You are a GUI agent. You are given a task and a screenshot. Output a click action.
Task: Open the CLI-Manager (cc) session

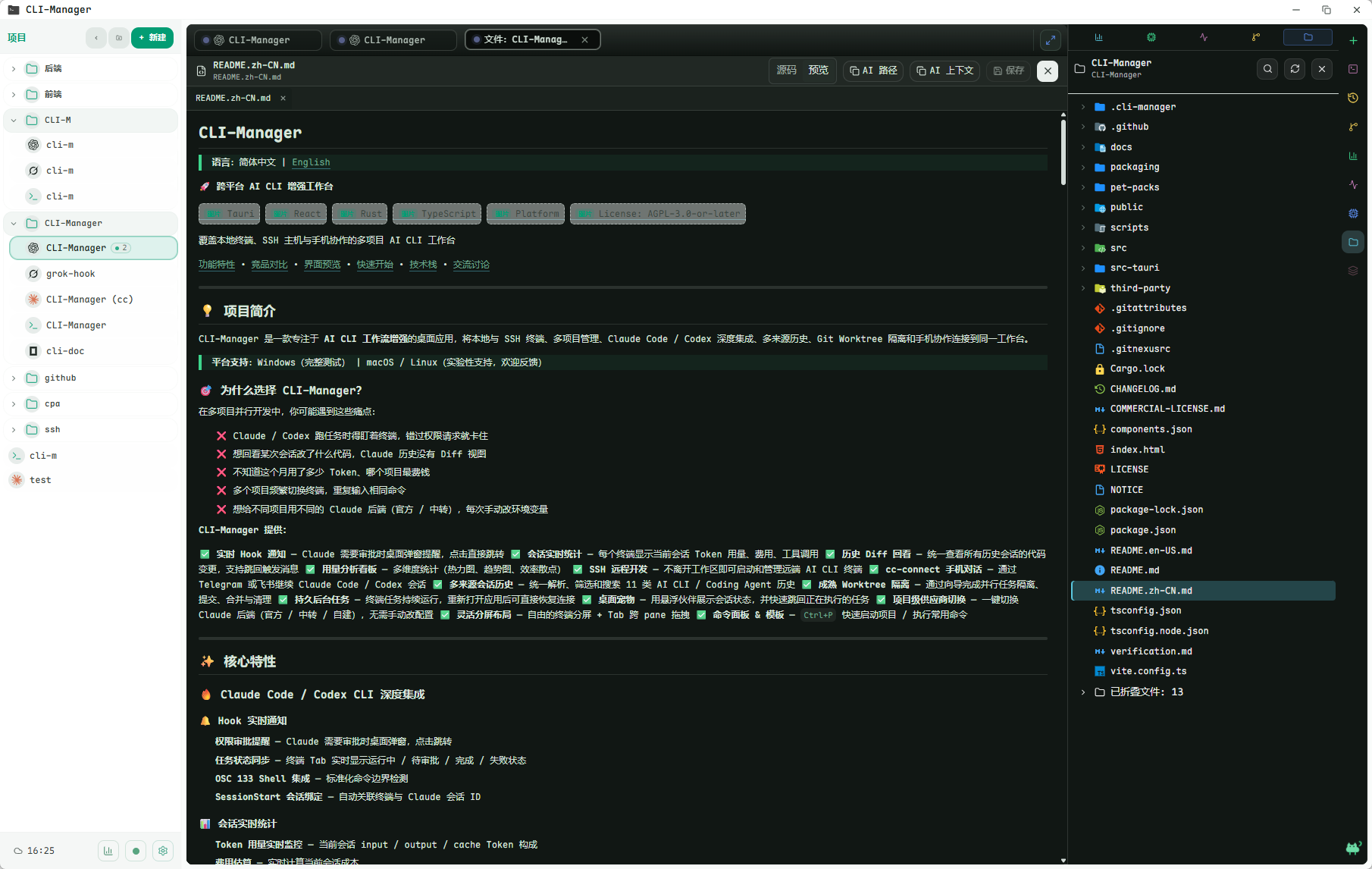point(94,300)
